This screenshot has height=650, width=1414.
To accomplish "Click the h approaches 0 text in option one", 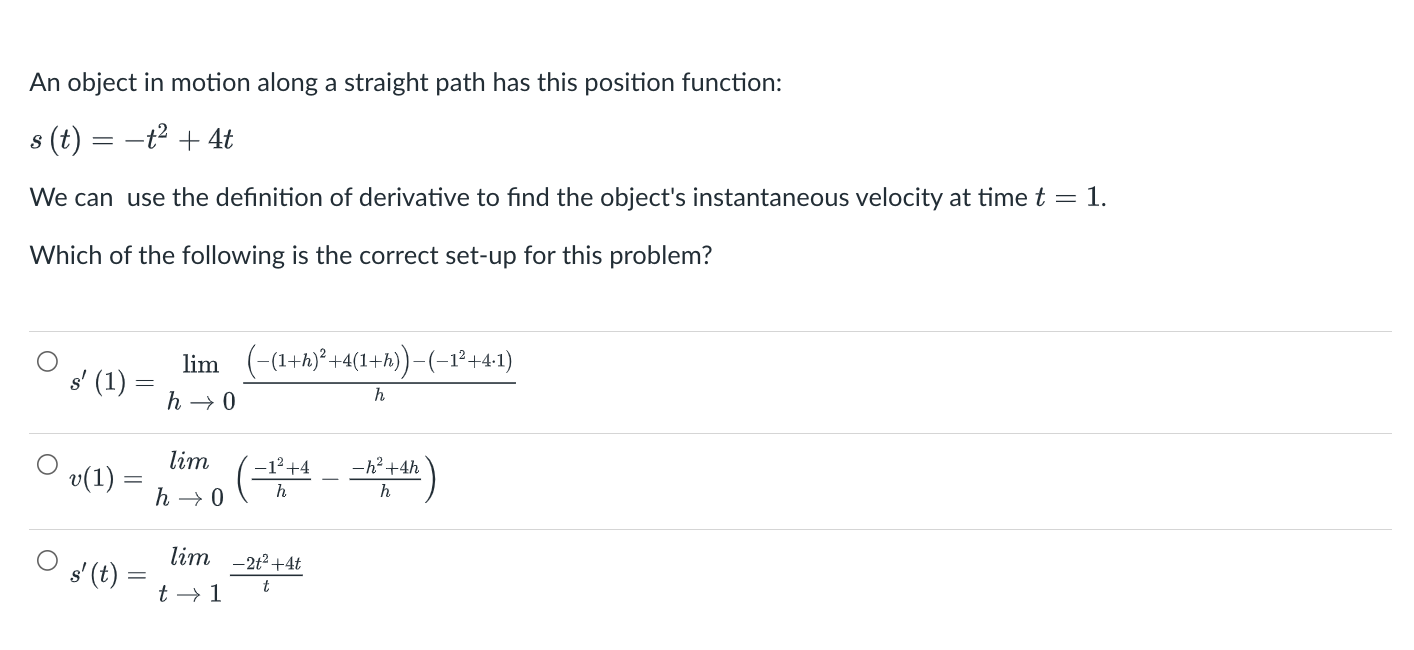I will [x=196, y=402].
